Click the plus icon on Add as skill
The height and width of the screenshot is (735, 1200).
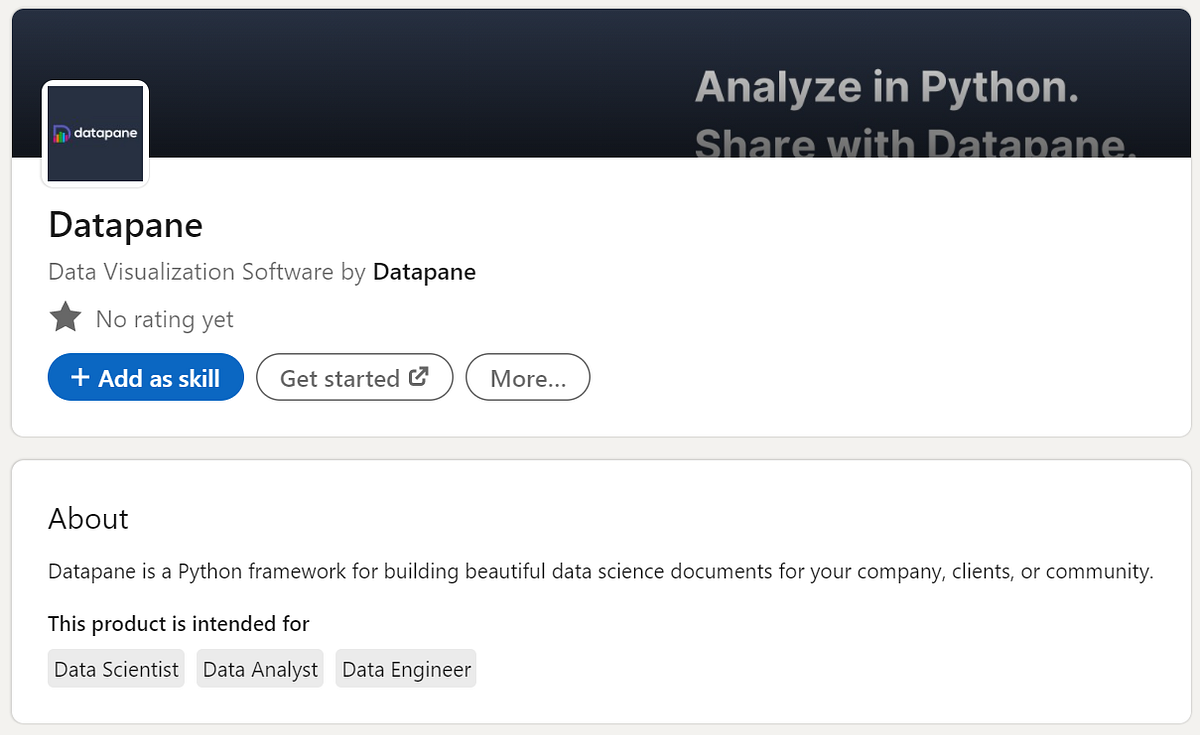(79, 377)
